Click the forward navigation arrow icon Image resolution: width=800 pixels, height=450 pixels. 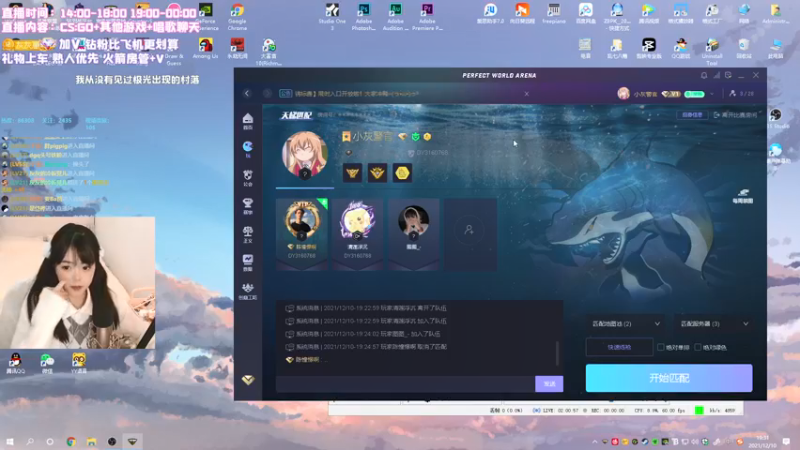[267, 93]
